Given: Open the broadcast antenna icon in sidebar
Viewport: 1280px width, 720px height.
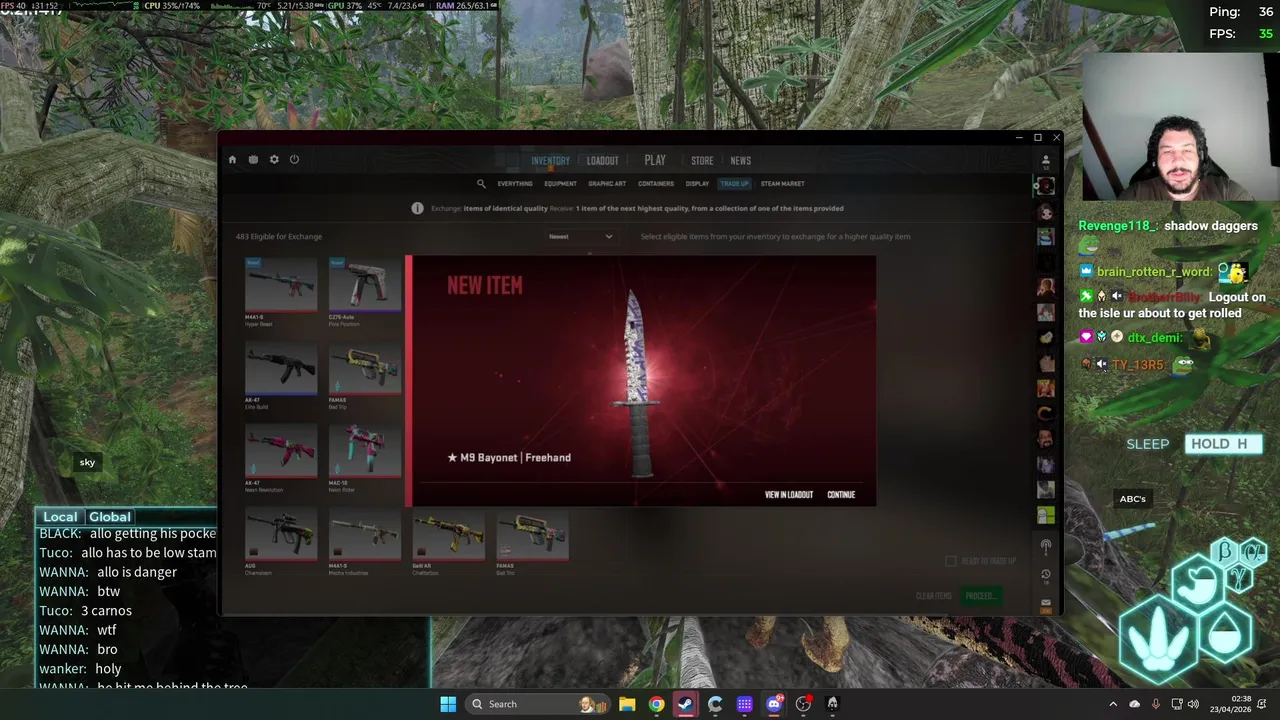Looking at the screenshot, I should click(x=1046, y=547).
